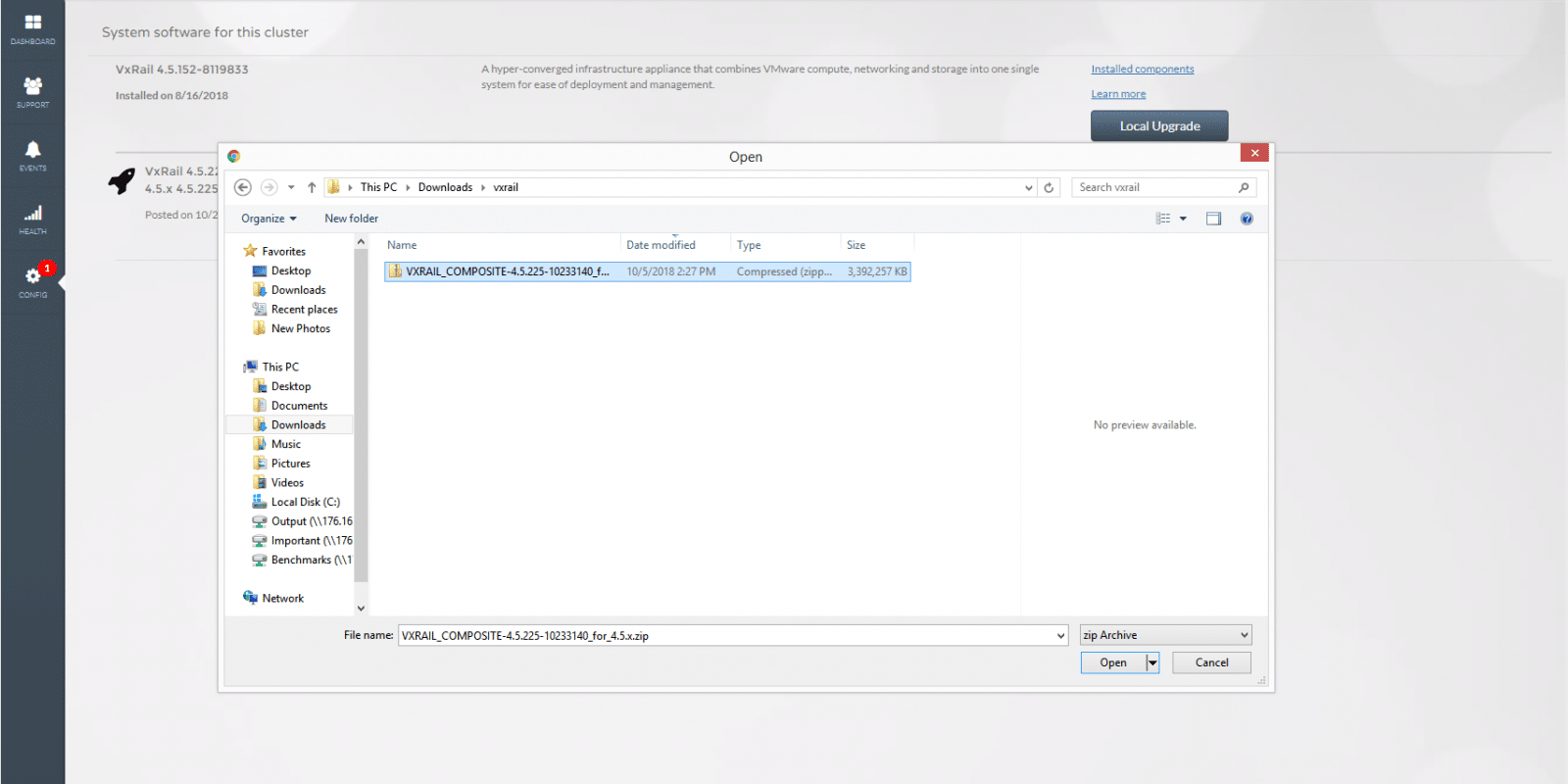Viewport: 1568px width, 784px height.
Task: Open the Dashboard sidebar icon
Action: tap(32, 29)
